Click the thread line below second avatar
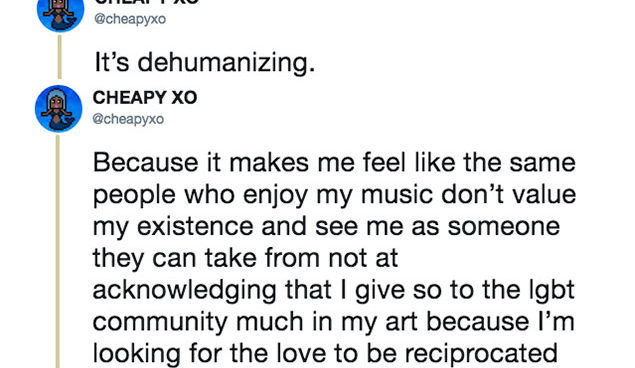635x368 pixels. 58,251
